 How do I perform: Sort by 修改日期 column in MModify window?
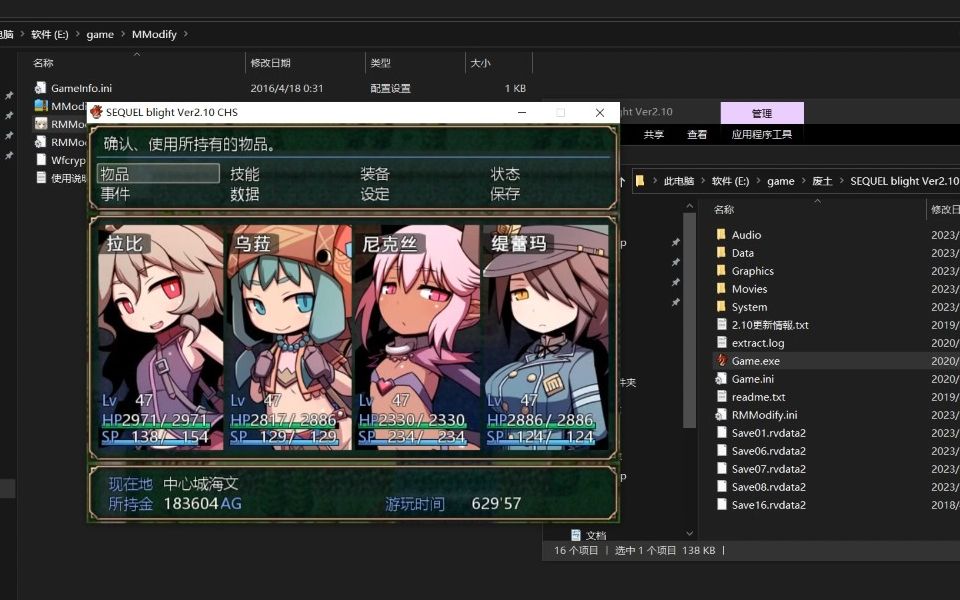(x=271, y=63)
